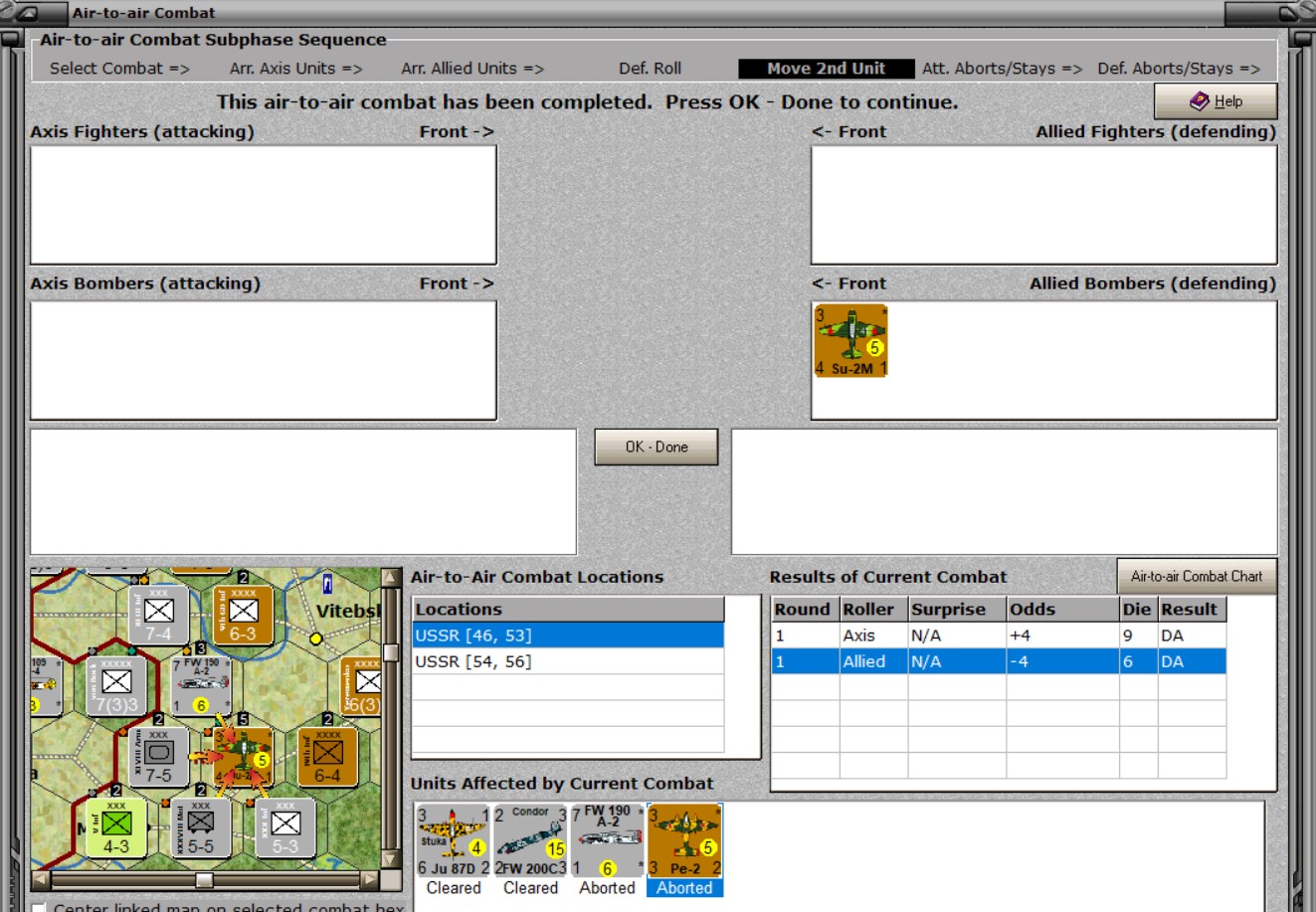Click the map vertical scrollbar down arrow
Image resolution: width=1316 pixels, height=912 pixels.
click(x=390, y=860)
